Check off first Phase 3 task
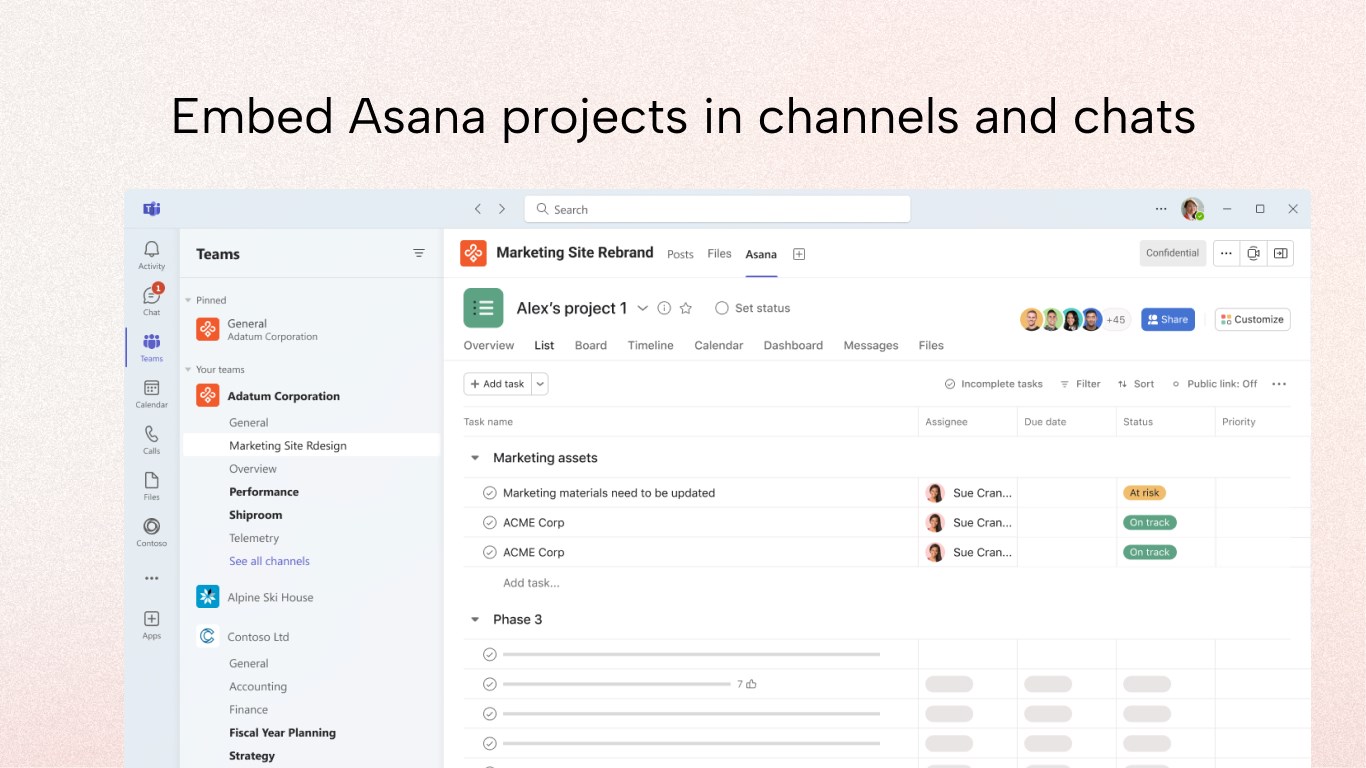 point(490,654)
